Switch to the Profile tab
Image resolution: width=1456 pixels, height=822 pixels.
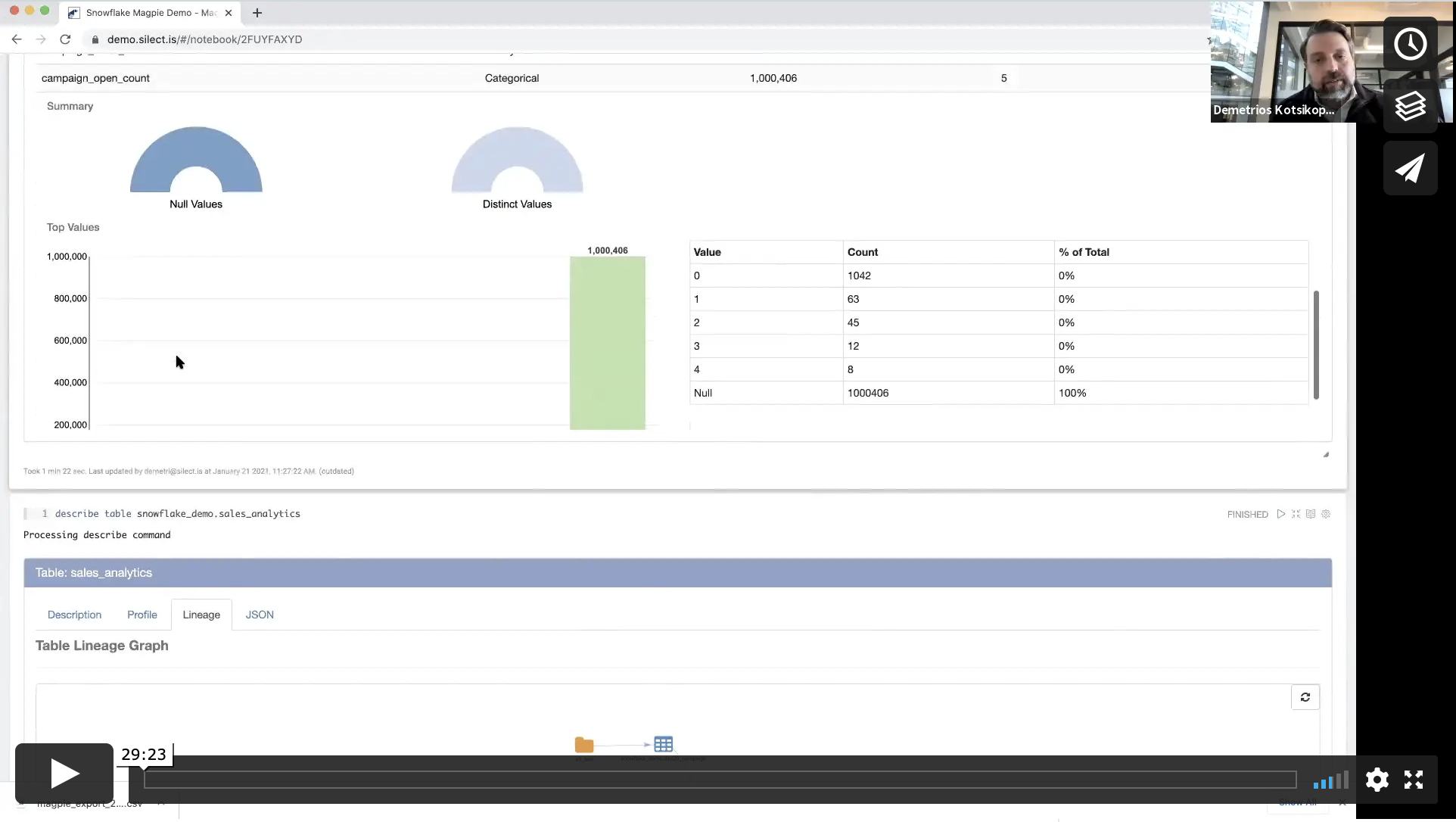tap(142, 615)
